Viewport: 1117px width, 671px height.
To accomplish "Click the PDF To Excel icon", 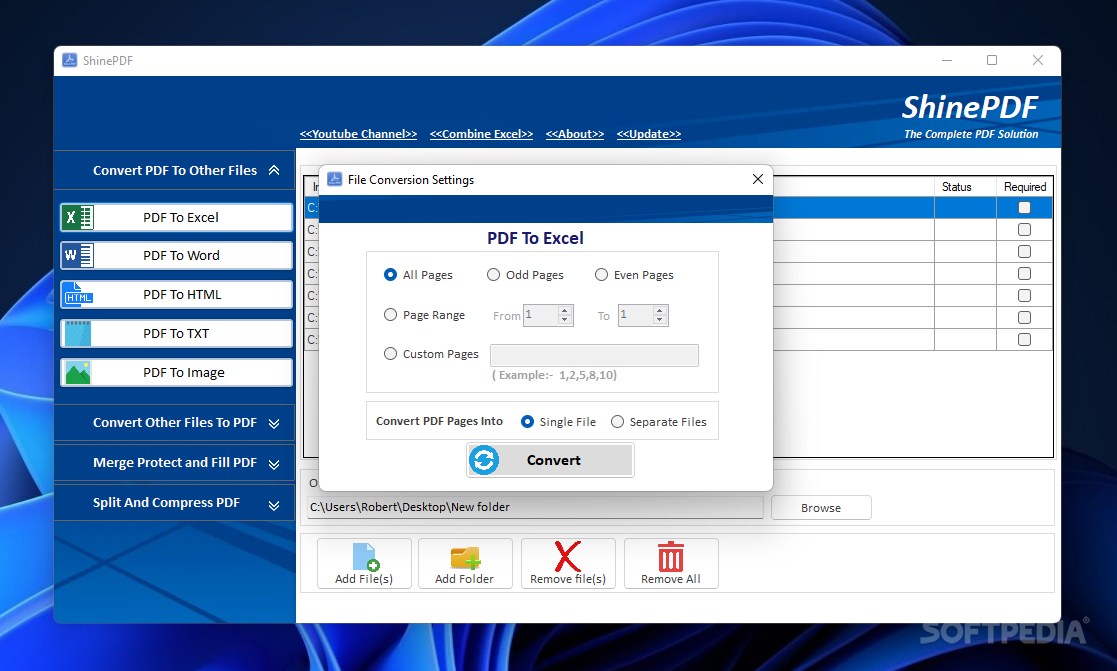I will tap(78, 217).
